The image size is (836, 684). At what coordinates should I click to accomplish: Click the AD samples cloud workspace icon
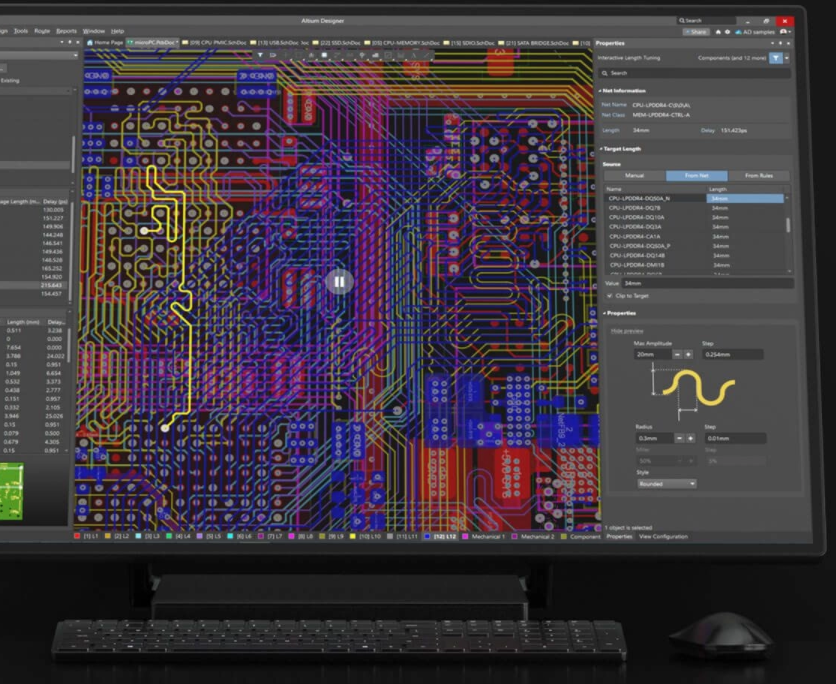(x=738, y=32)
